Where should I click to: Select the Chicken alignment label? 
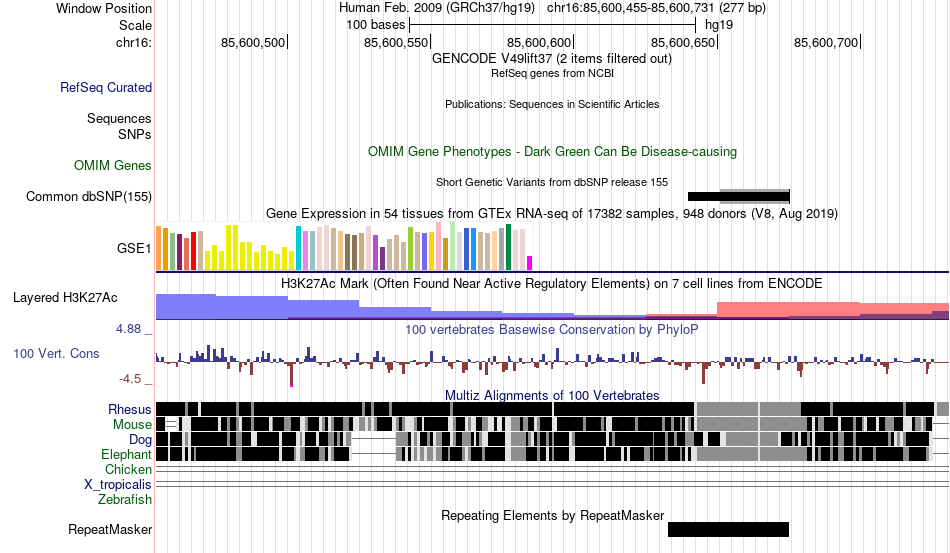click(x=128, y=469)
